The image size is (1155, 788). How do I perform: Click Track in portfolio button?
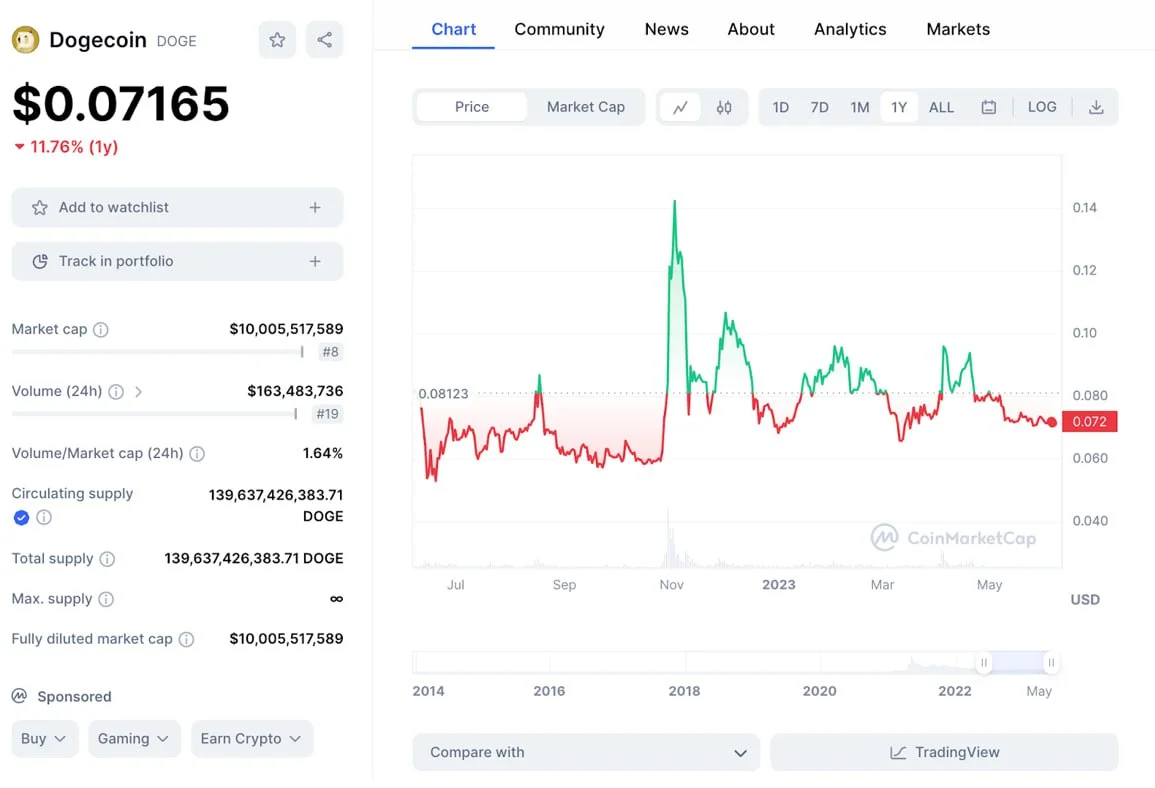[x=178, y=261]
